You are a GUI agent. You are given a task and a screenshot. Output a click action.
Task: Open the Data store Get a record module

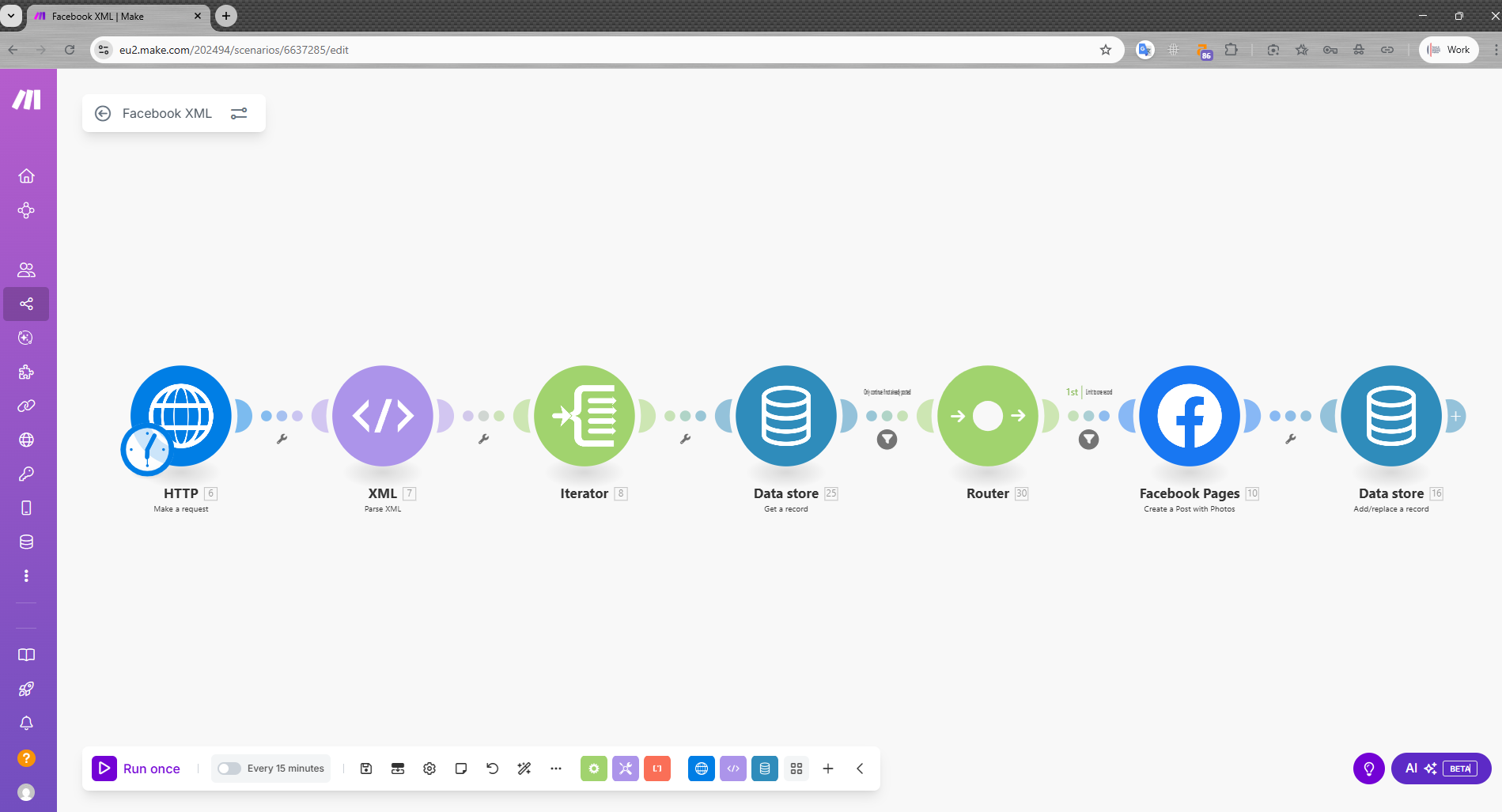coord(786,415)
